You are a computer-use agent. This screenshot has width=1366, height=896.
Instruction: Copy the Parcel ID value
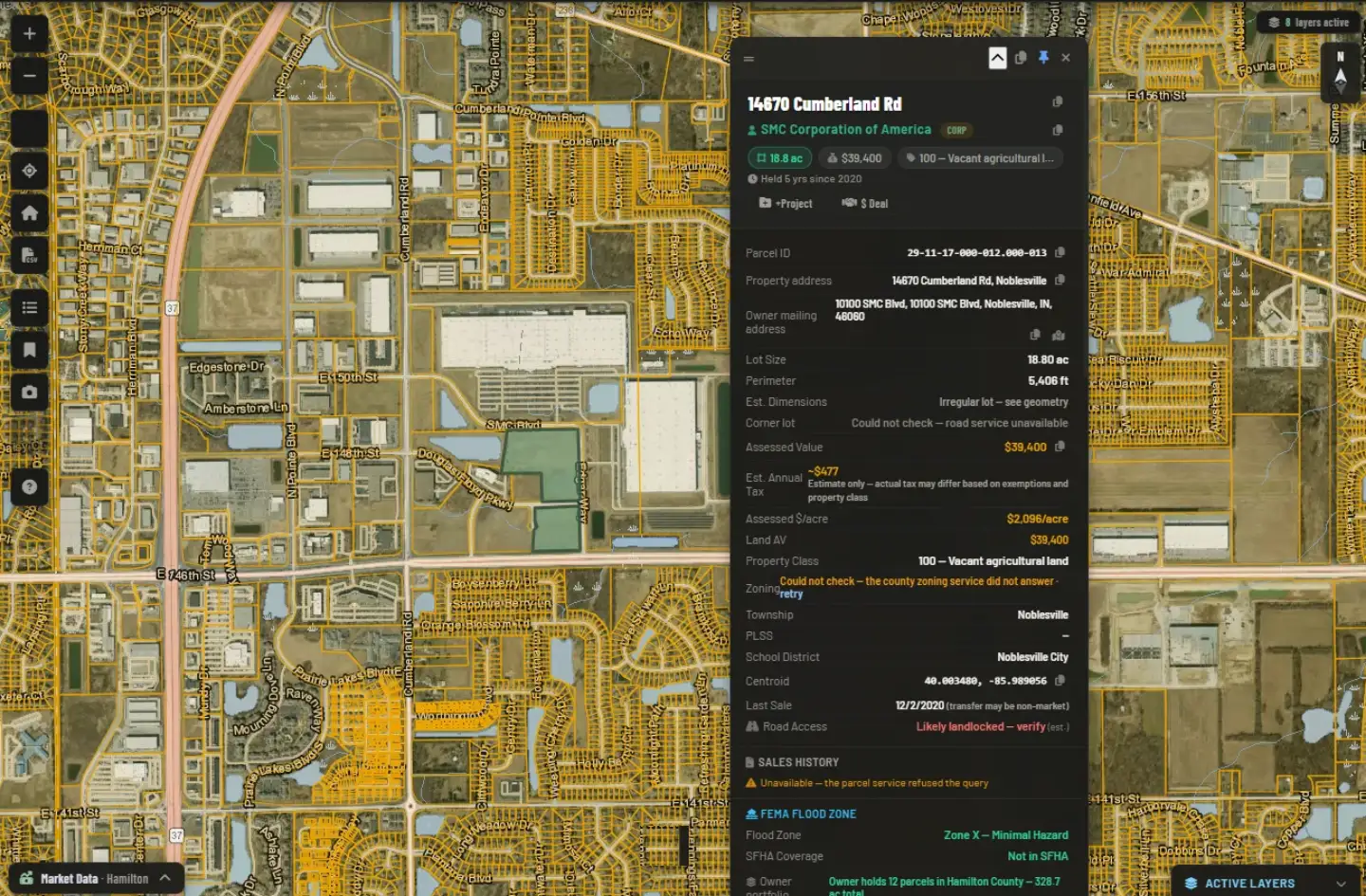pos(1060,252)
